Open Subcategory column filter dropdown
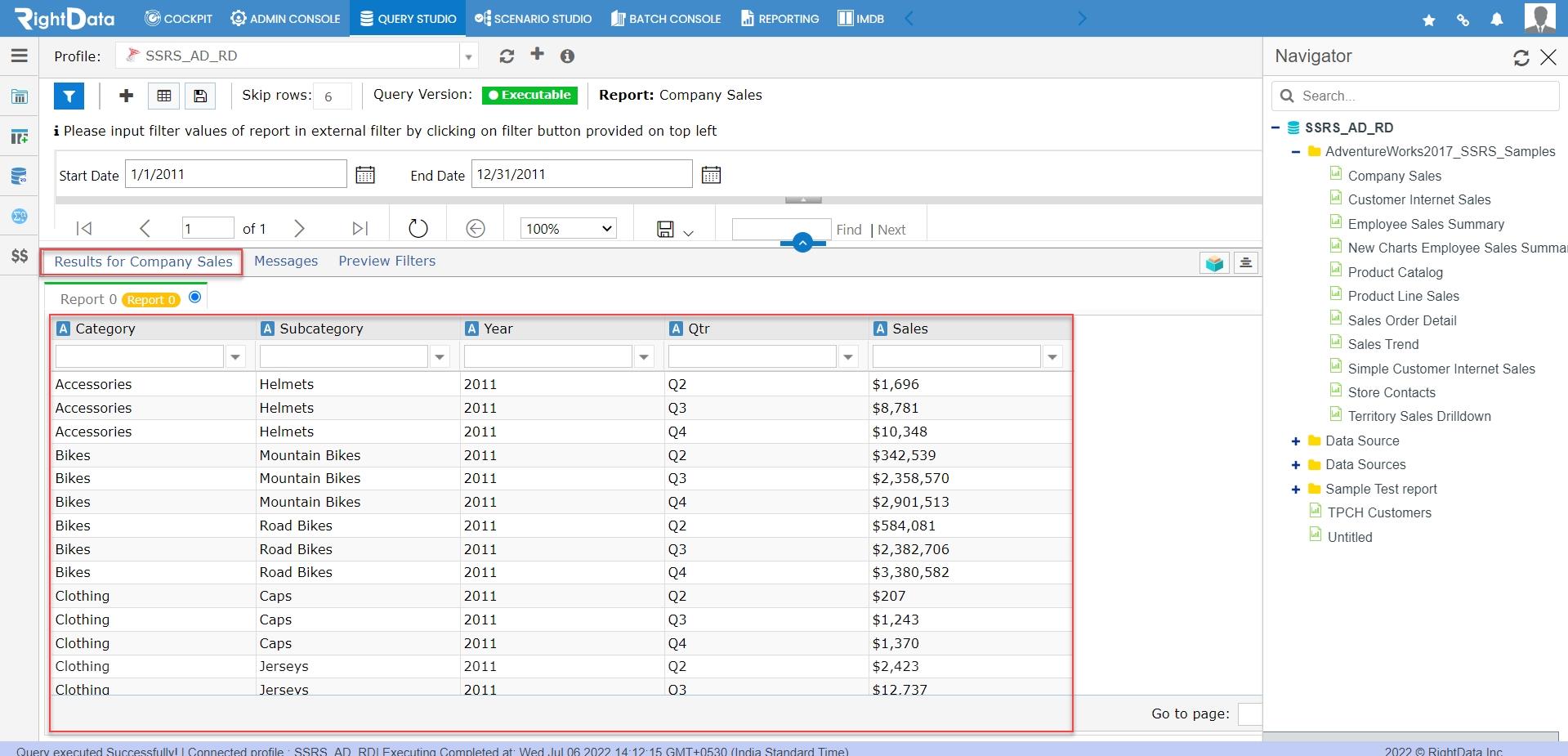 point(440,357)
